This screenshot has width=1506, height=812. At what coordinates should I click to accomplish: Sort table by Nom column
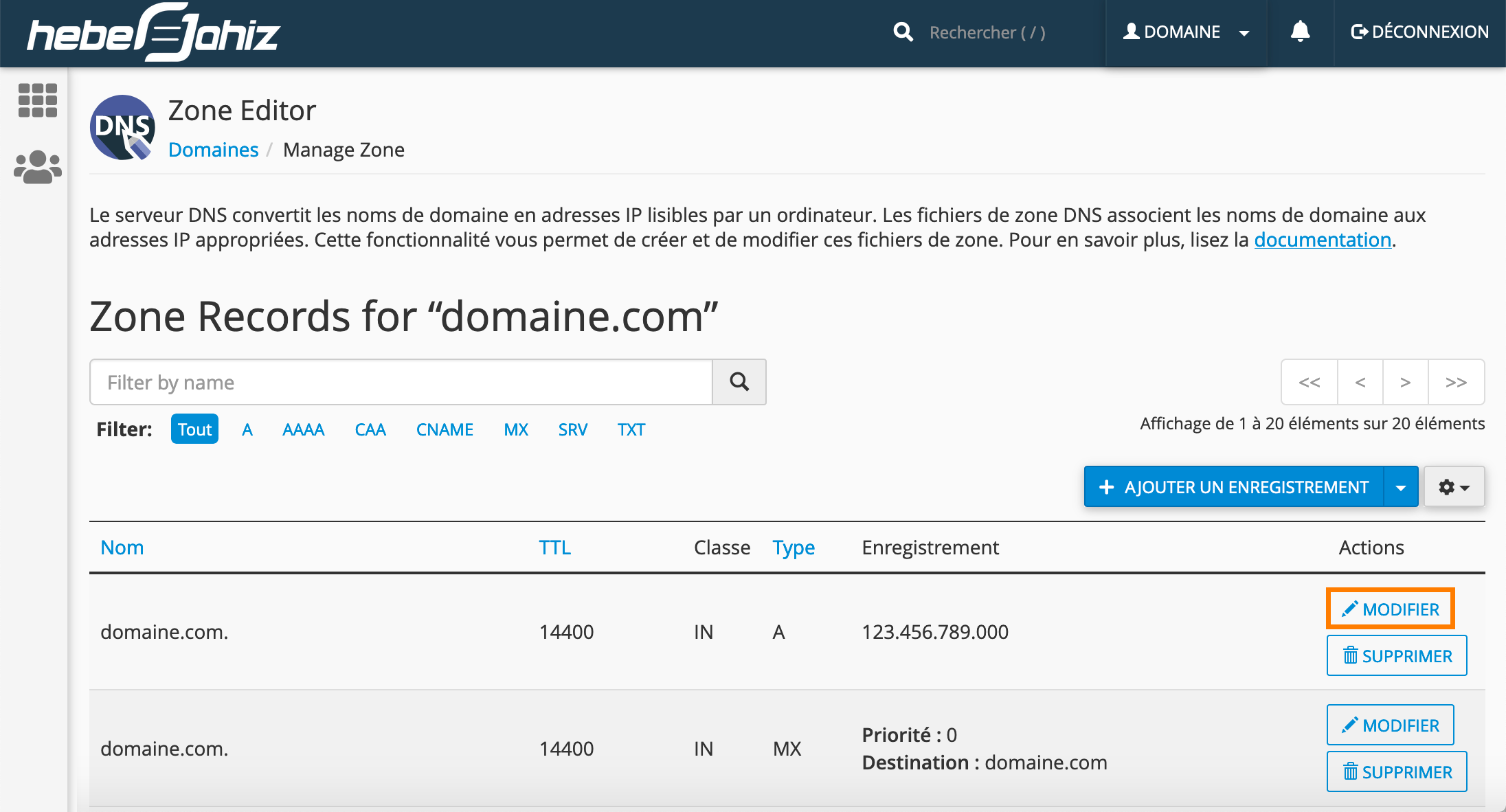pyautogui.click(x=122, y=548)
